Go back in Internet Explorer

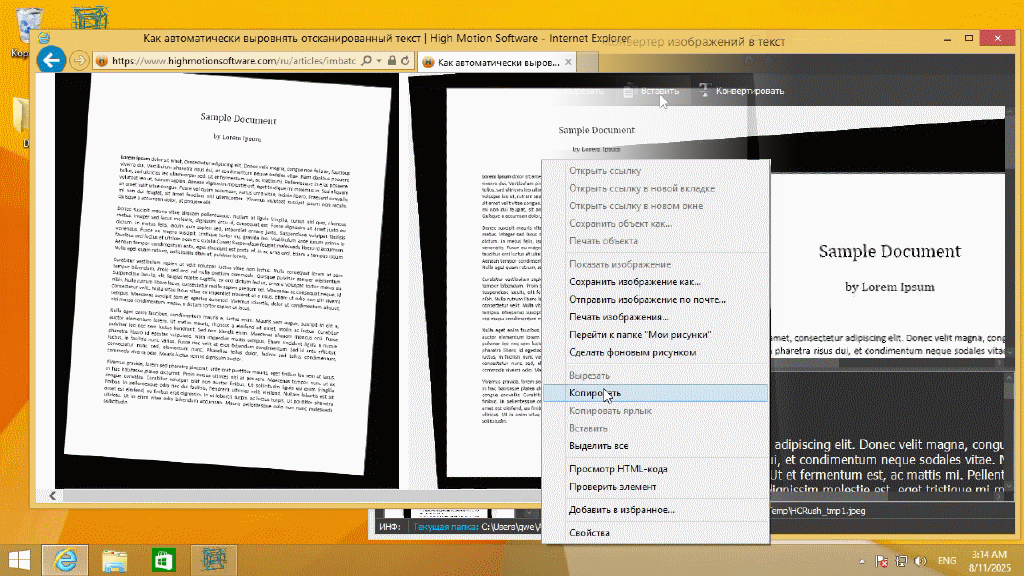(x=51, y=61)
